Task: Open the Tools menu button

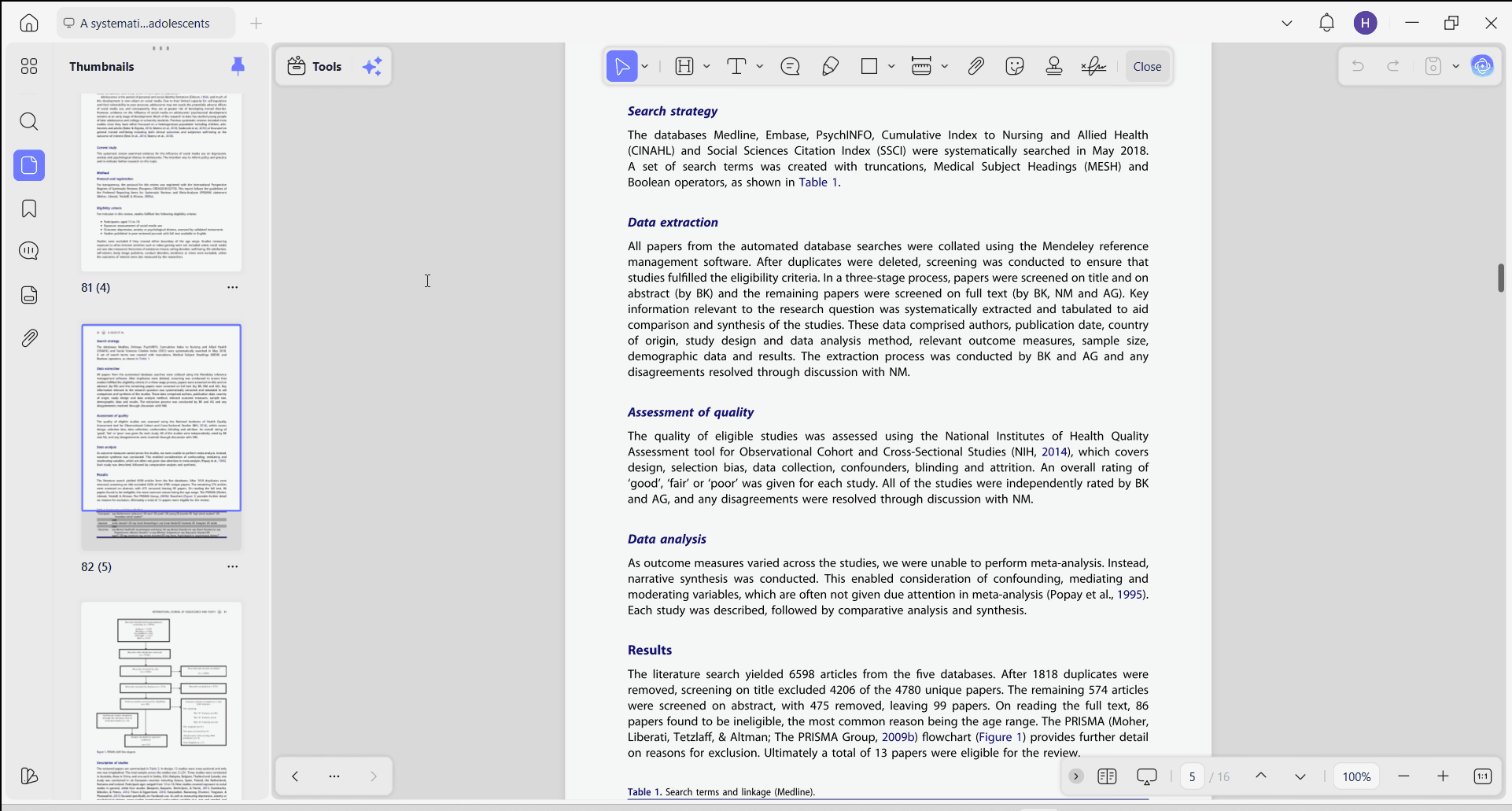Action: tap(315, 66)
